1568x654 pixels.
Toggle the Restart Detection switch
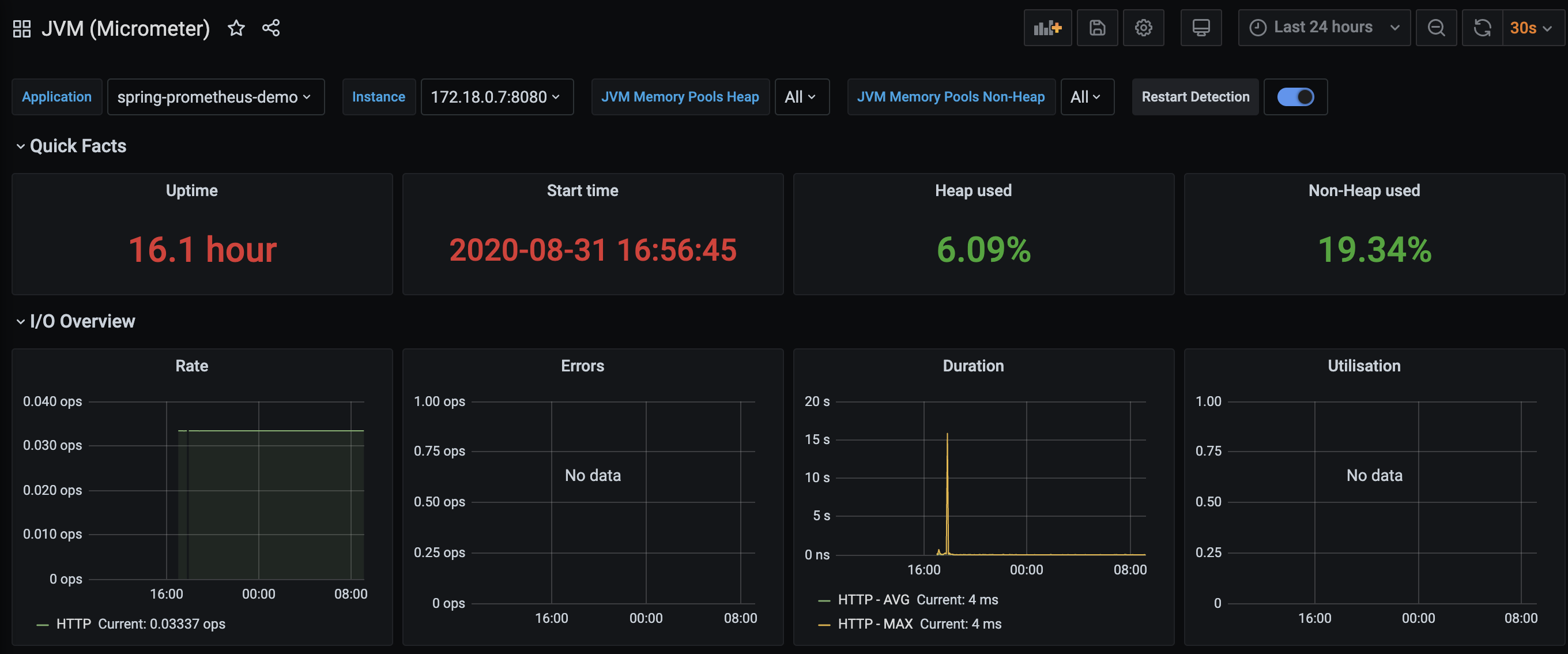pos(1295,97)
